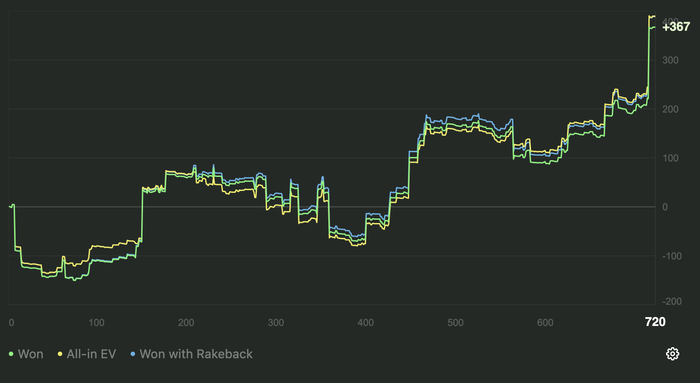Open the graph settings gear icon
Image resolution: width=700 pixels, height=383 pixels.
tap(672, 354)
